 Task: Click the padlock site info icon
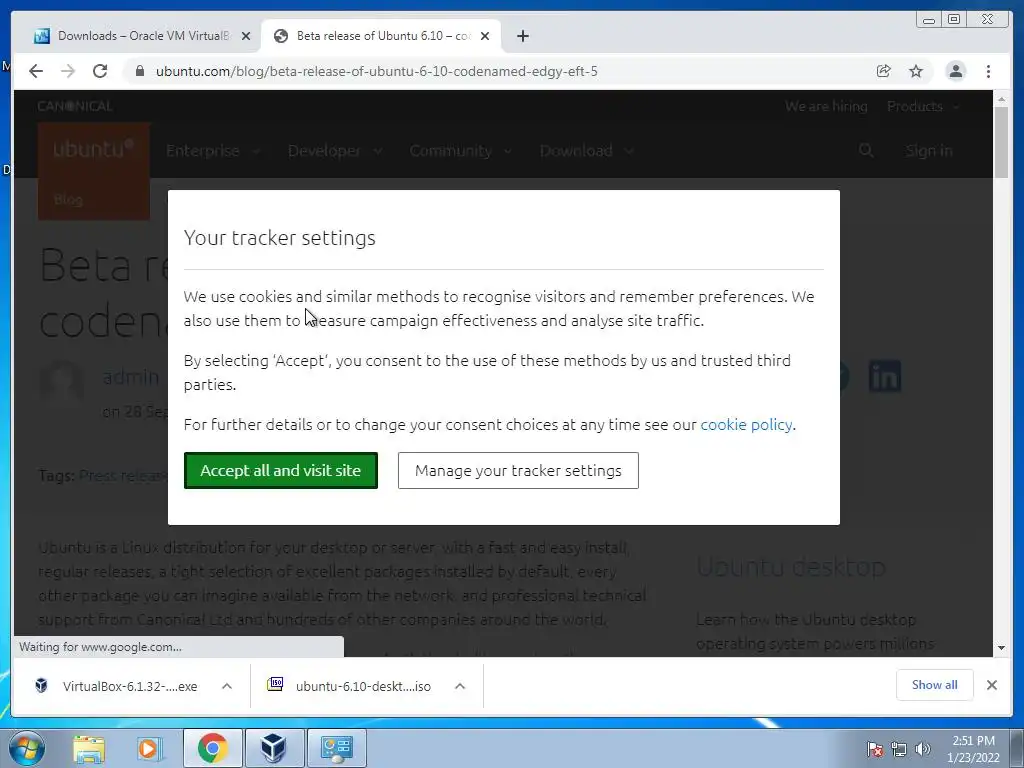[139, 71]
